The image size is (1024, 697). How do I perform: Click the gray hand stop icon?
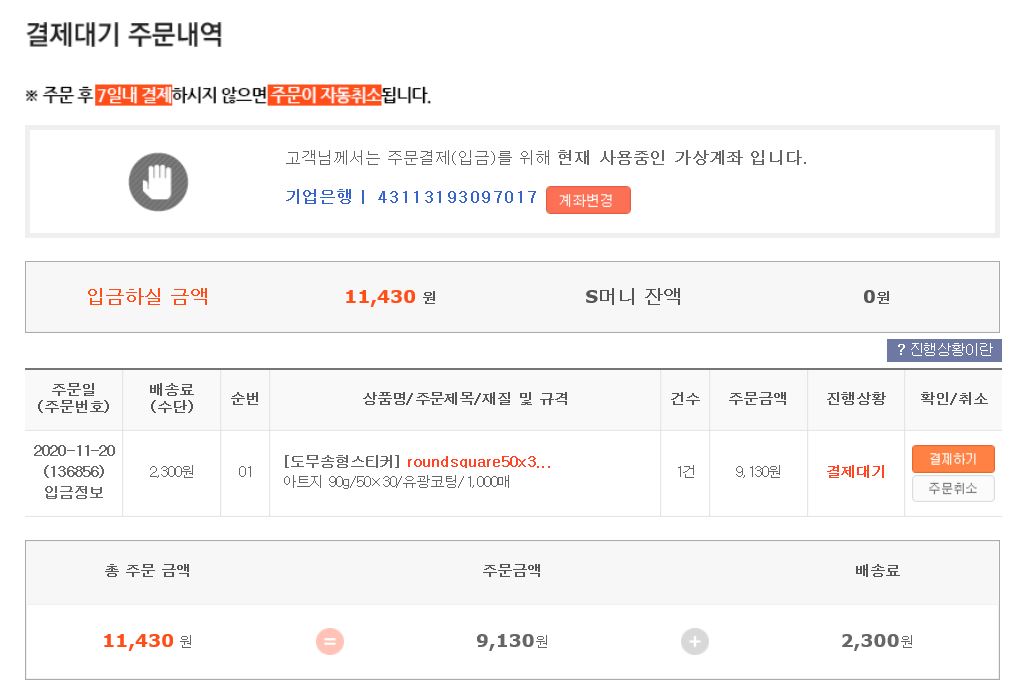tap(158, 182)
